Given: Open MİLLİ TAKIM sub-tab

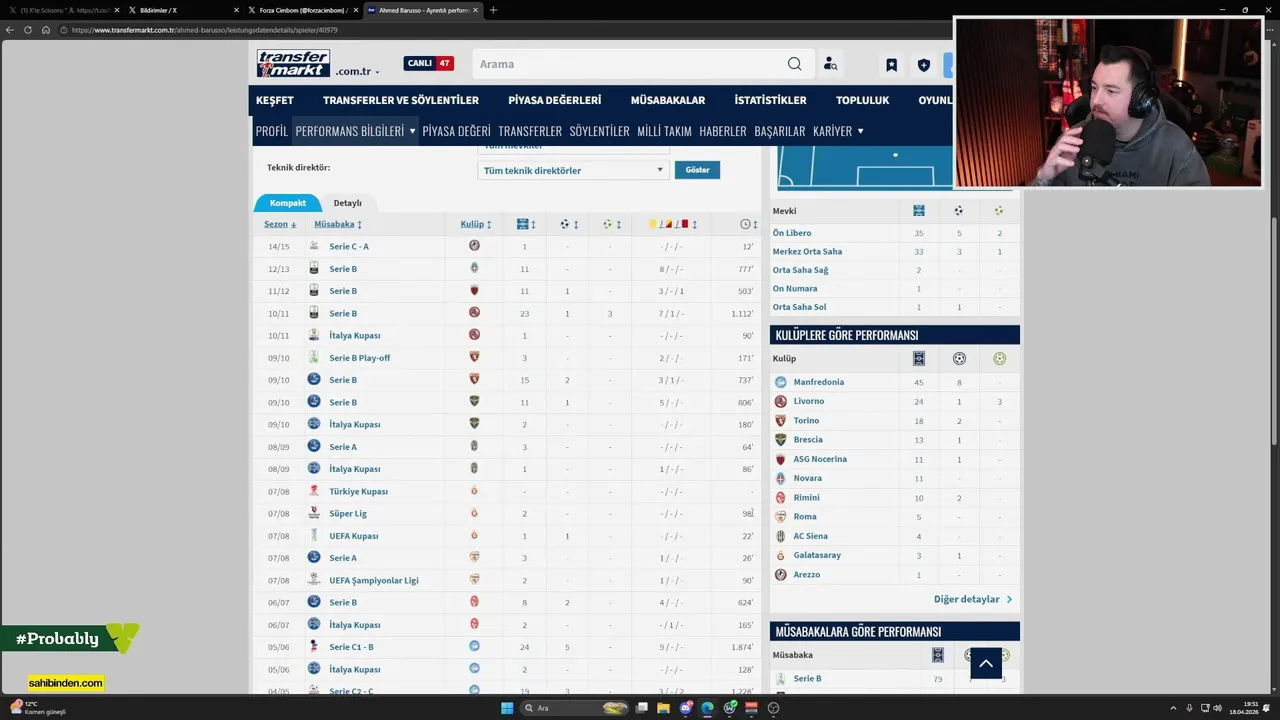Looking at the screenshot, I should tap(664, 131).
